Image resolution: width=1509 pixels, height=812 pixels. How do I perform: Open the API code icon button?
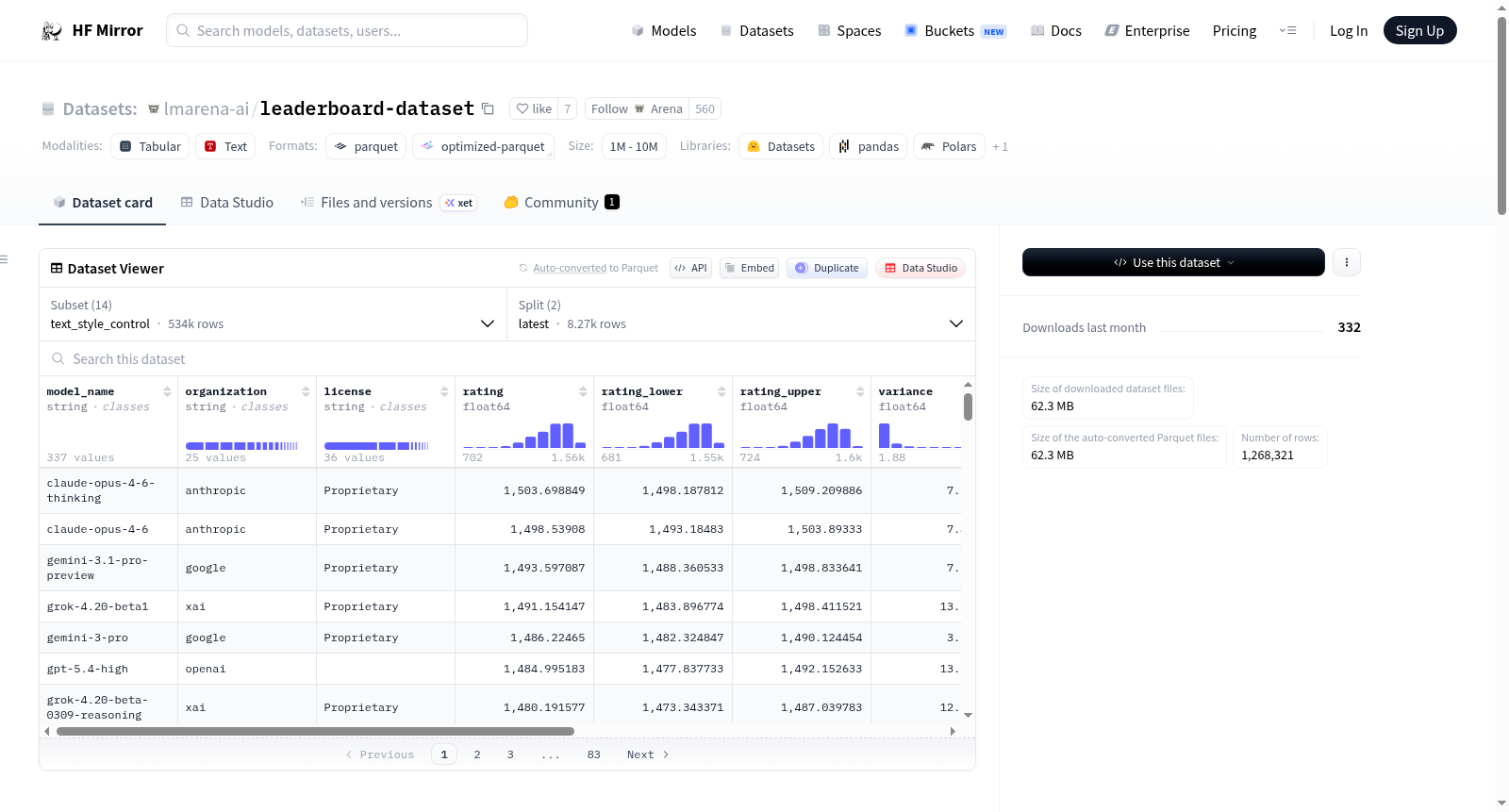coord(690,268)
